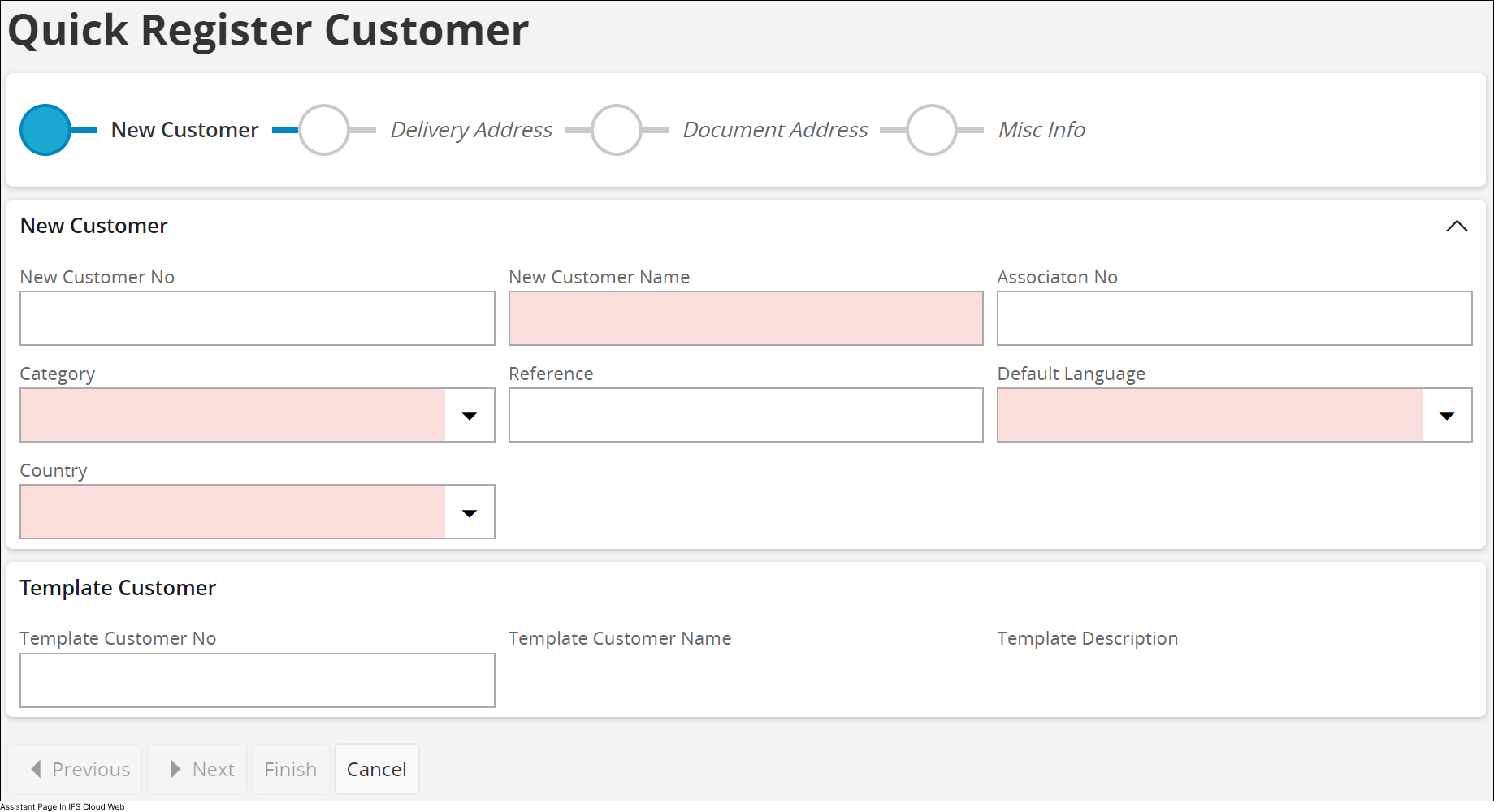Click the Previous arrow icon

(36, 768)
